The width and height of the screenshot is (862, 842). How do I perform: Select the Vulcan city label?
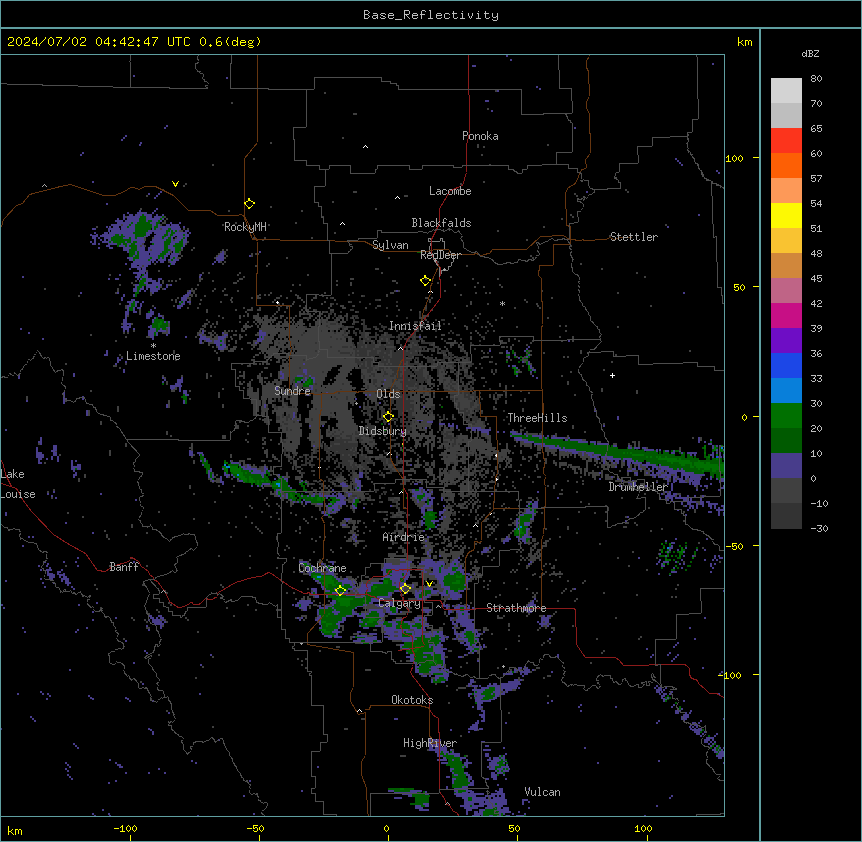point(543,792)
